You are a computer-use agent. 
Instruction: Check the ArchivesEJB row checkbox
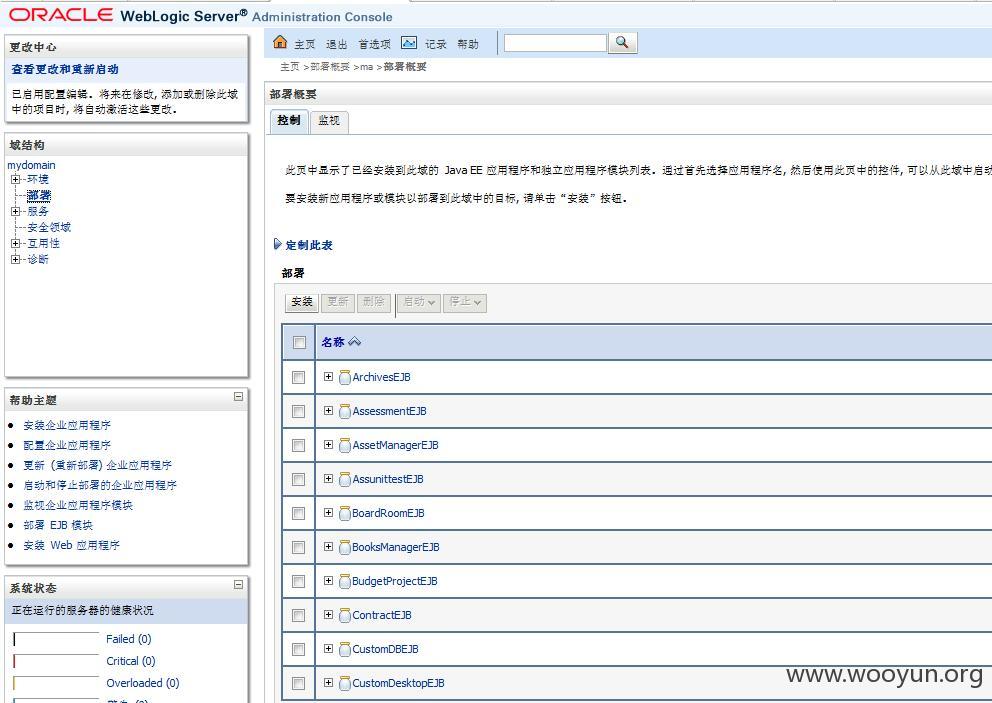pos(299,377)
